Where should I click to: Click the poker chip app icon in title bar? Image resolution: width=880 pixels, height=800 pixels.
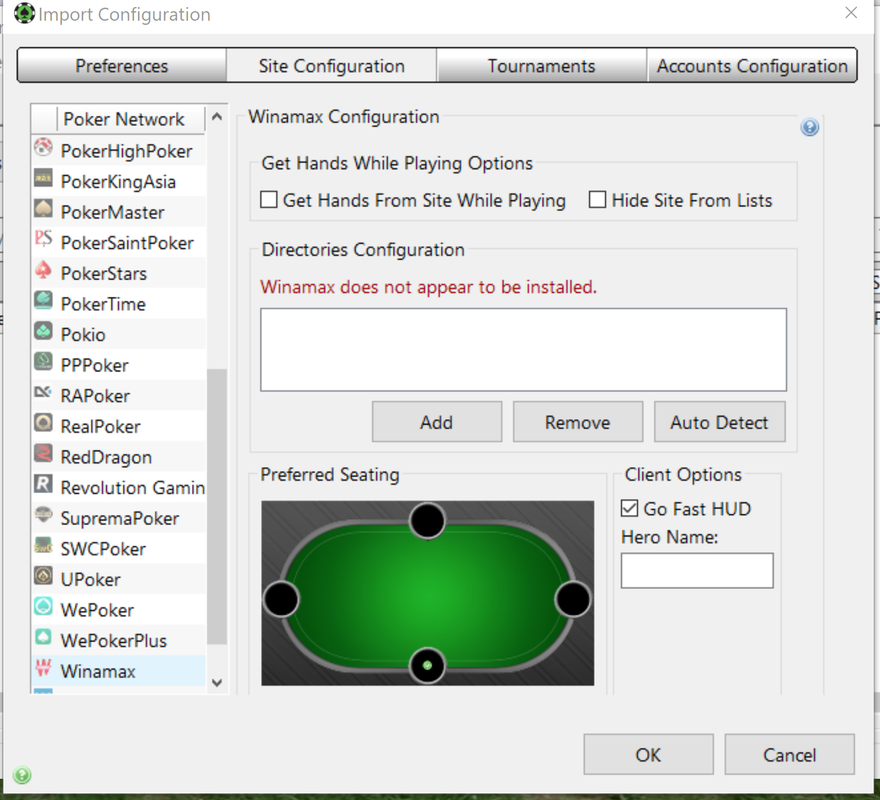click(x=24, y=13)
